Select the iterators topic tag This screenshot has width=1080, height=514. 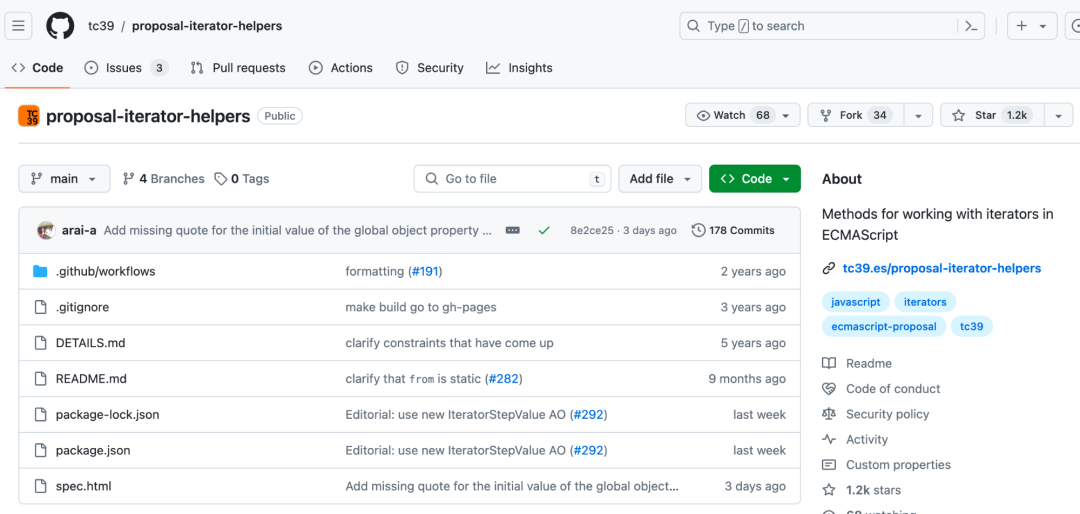pos(925,302)
